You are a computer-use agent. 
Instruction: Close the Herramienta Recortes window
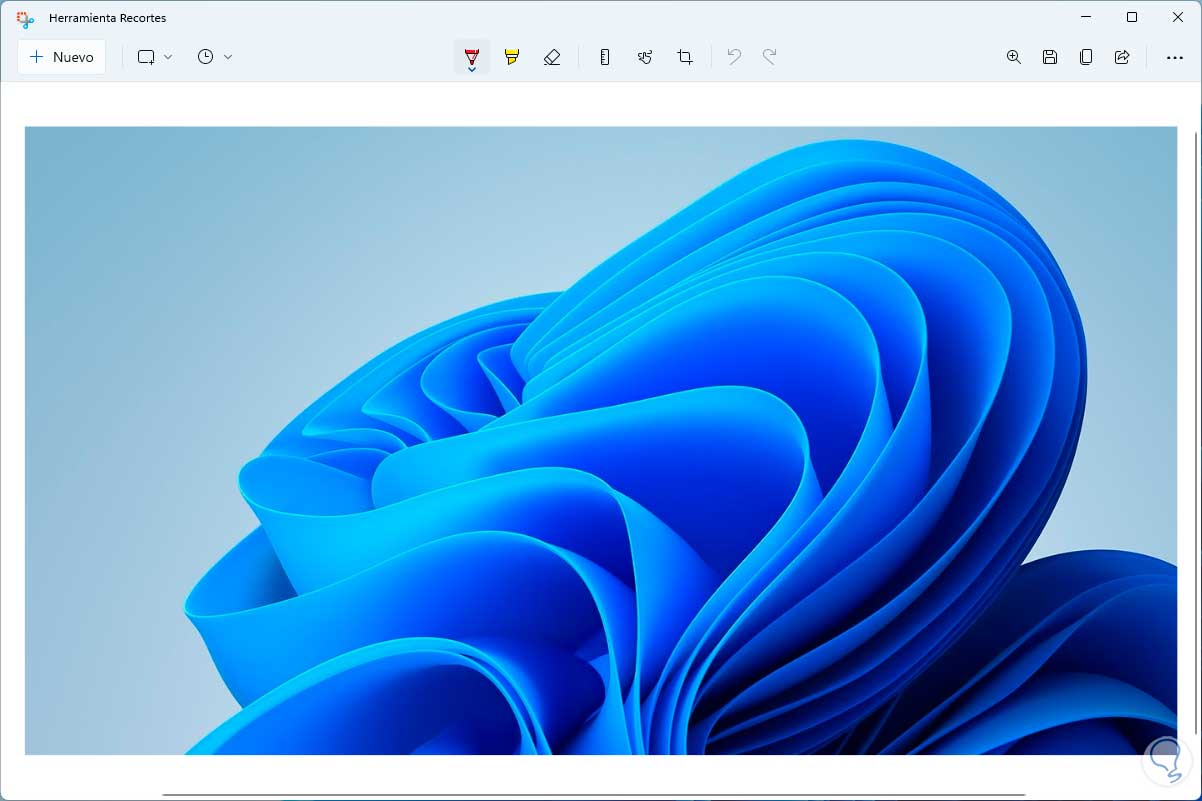click(1178, 17)
